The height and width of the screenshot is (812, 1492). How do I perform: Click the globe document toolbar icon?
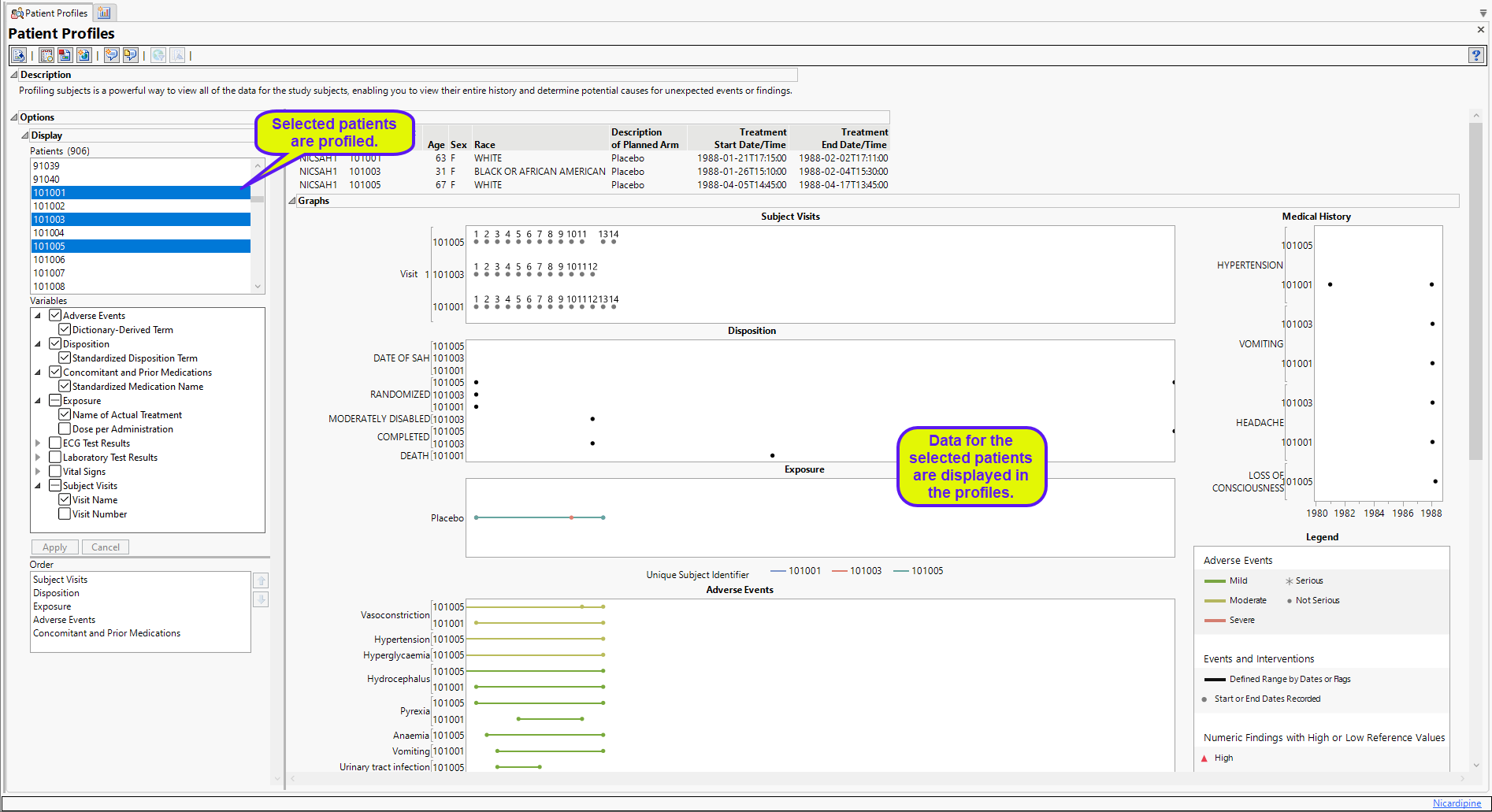[84, 55]
